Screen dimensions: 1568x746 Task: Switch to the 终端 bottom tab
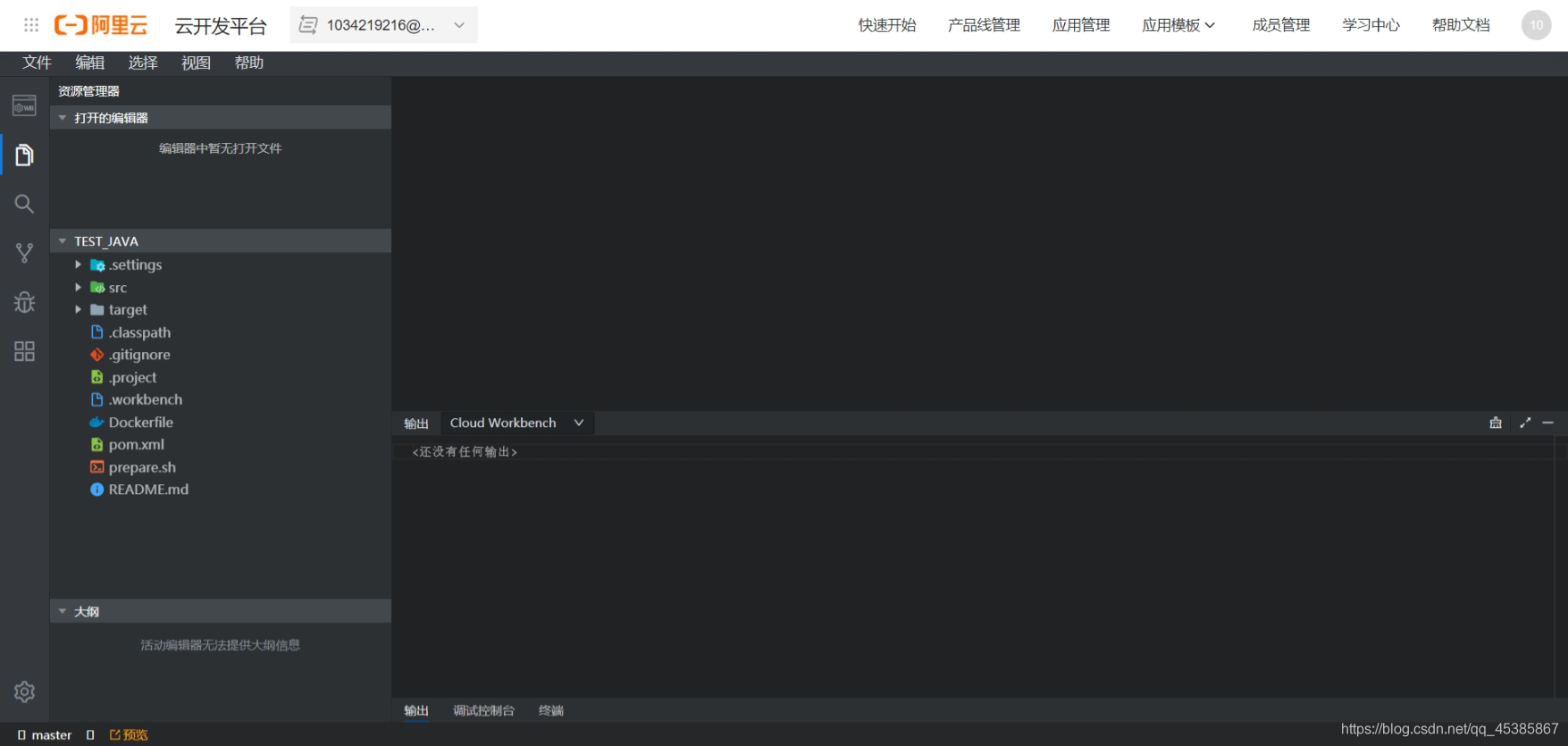coord(551,710)
